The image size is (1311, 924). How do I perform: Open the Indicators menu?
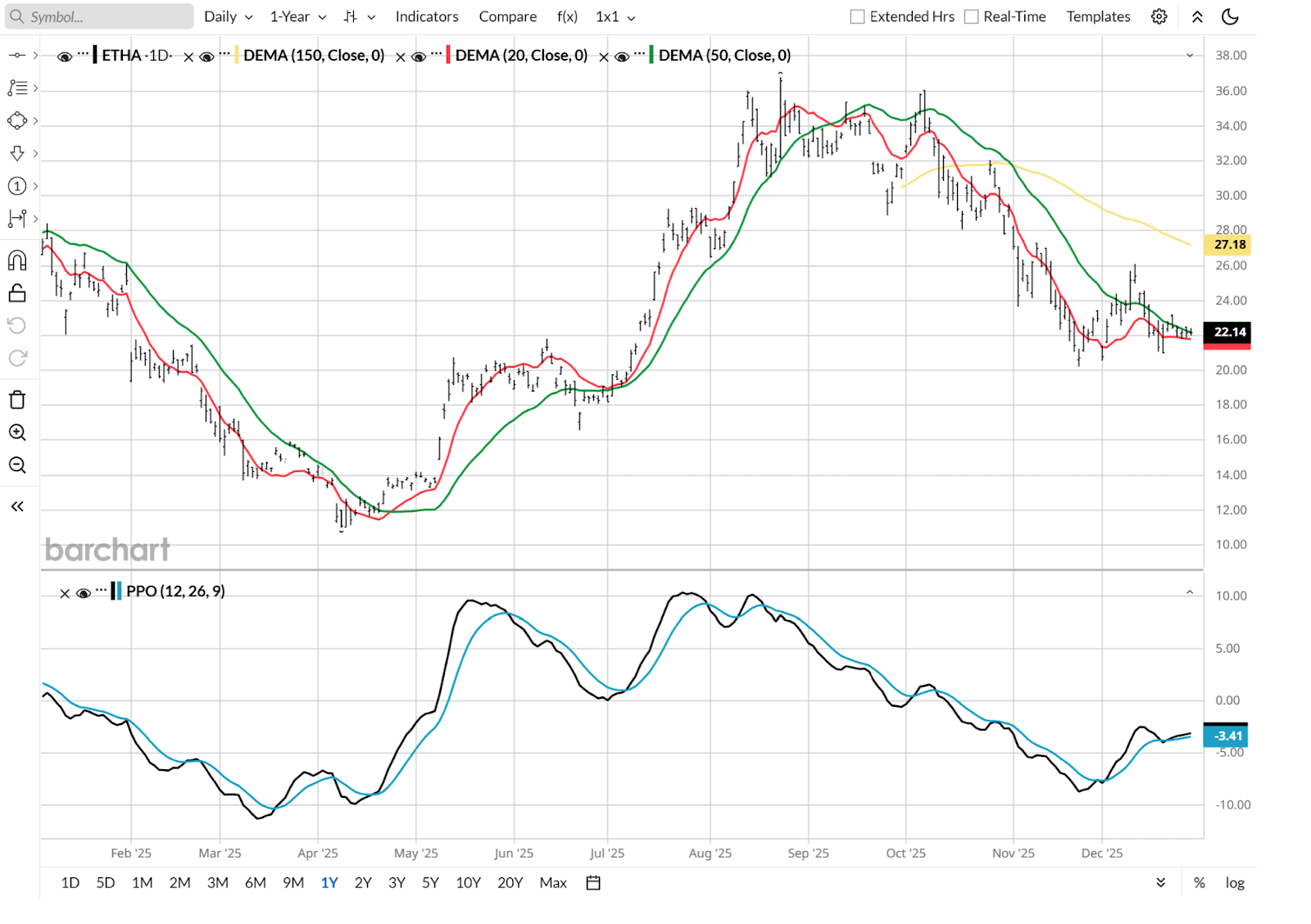click(427, 16)
